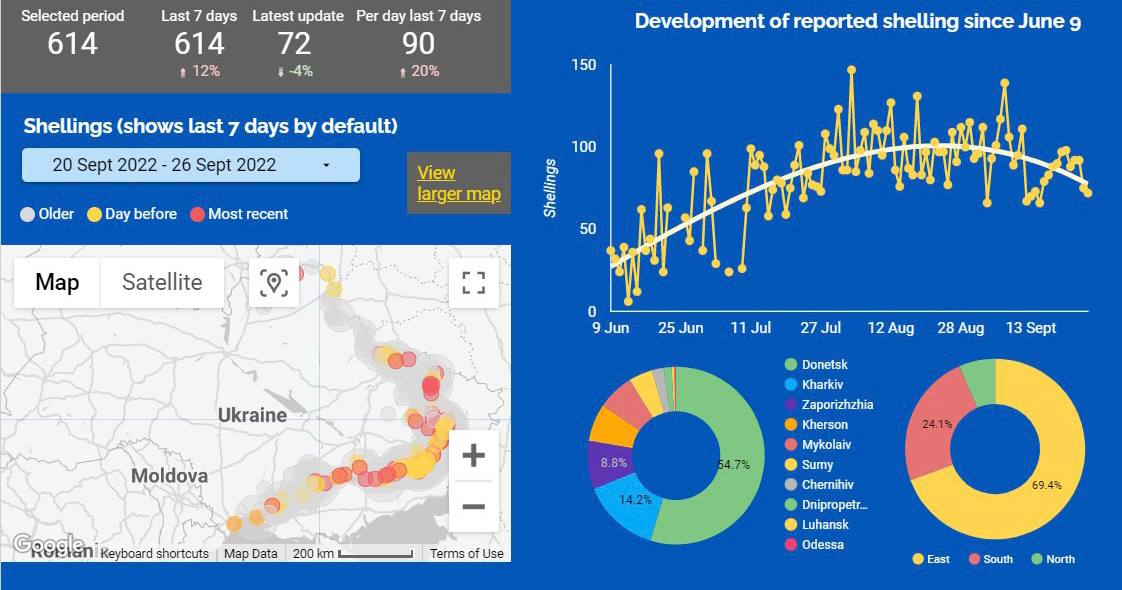Open the map Terms of Use
Image resolution: width=1122 pixels, height=590 pixels.
[x=466, y=553]
